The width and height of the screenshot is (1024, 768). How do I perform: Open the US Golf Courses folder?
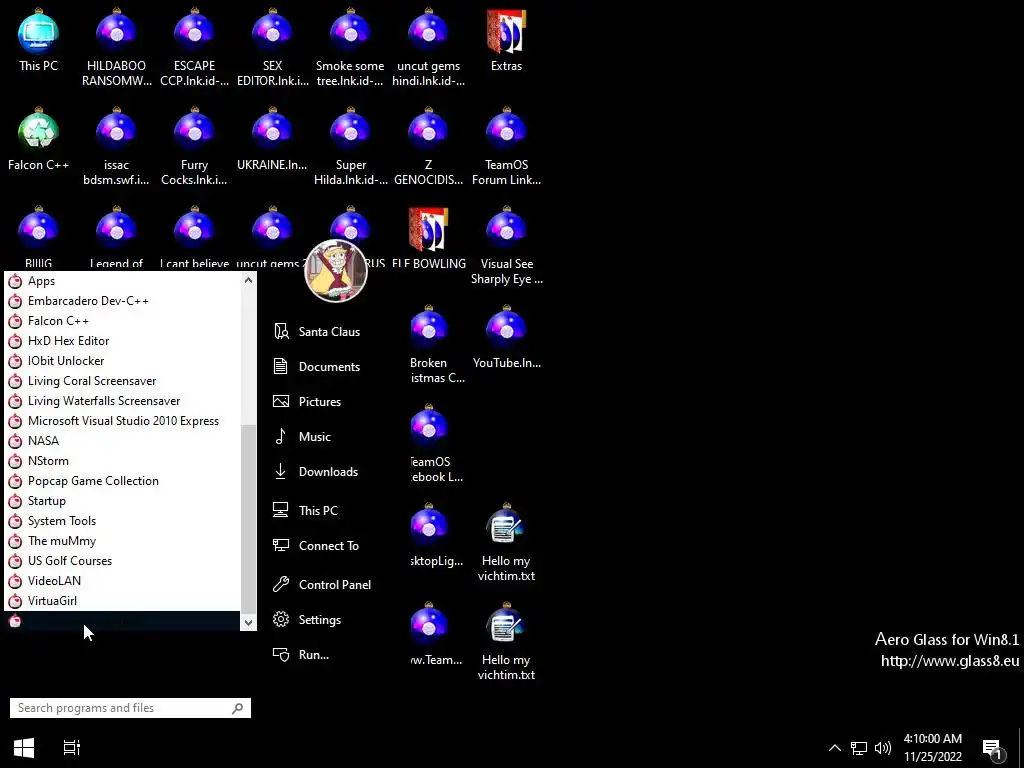122,561
